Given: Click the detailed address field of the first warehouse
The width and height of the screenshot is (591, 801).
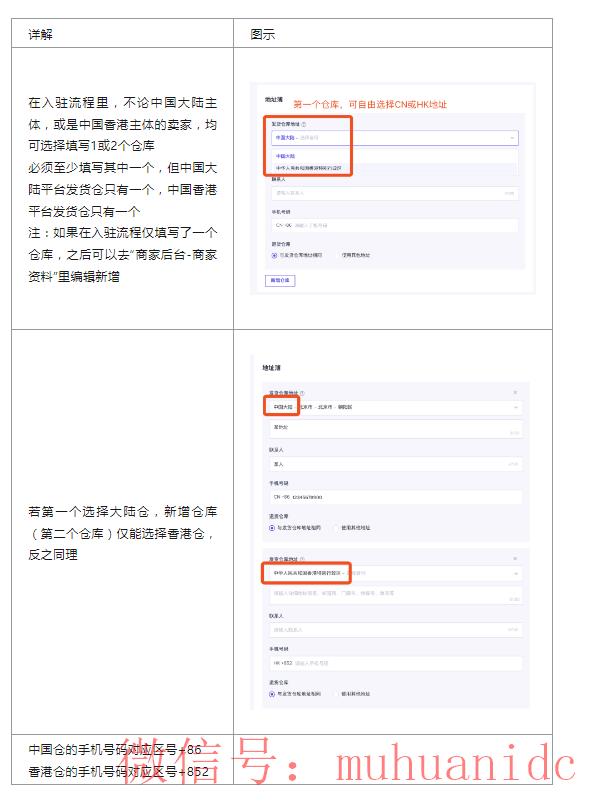Looking at the screenshot, I should pyautogui.click(x=395, y=429).
